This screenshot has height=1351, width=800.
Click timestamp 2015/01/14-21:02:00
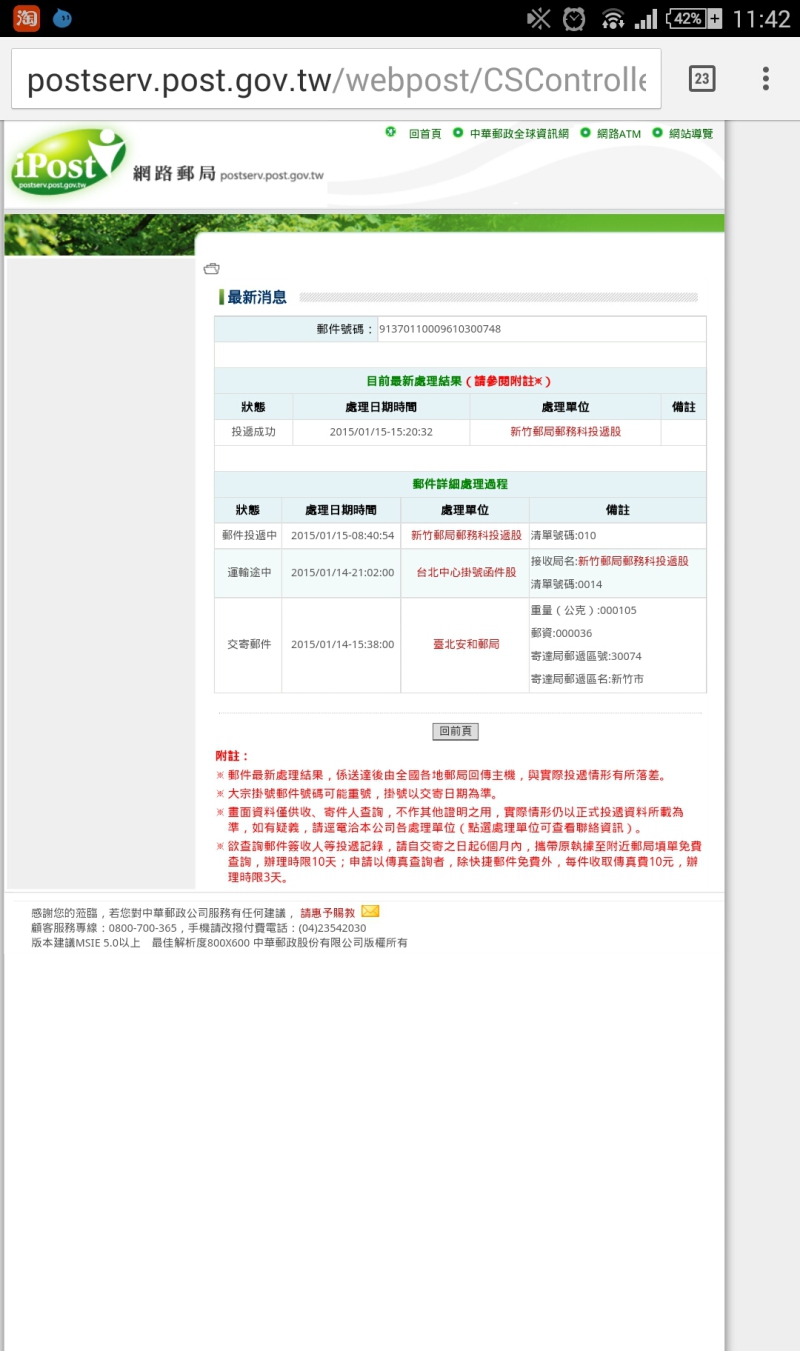click(342, 572)
